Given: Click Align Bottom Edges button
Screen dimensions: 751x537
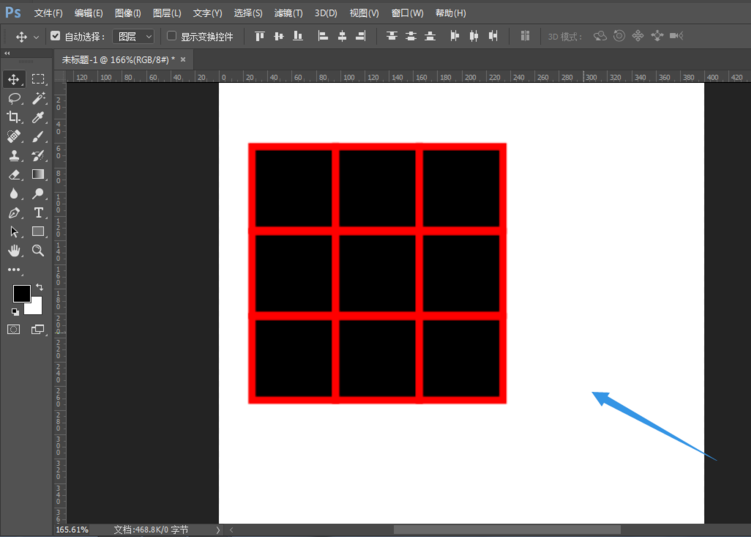Looking at the screenshot, I should click(x=298, y=36).
